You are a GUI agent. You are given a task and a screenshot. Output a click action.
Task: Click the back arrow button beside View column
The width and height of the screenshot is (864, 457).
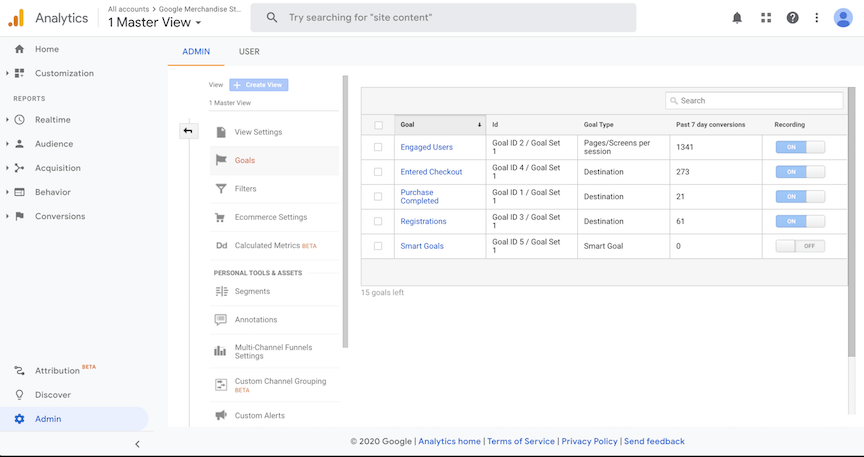coord(188,131)
